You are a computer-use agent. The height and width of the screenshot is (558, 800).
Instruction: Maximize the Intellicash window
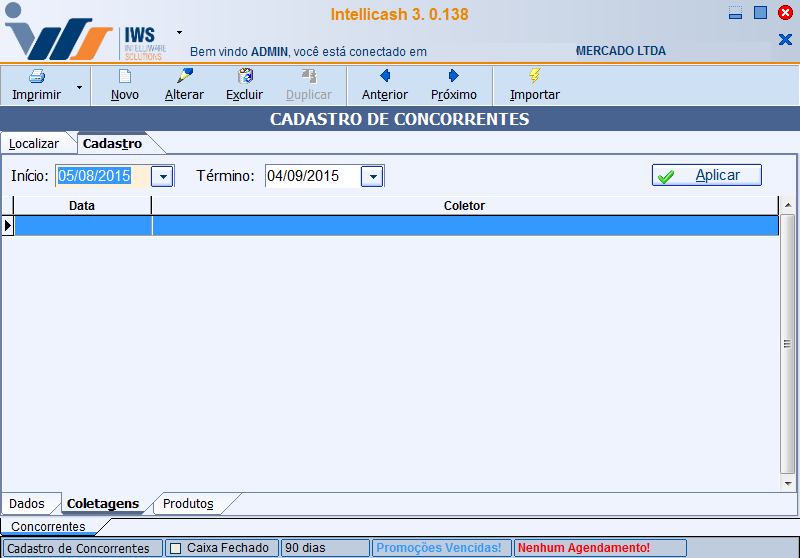tap(760, 13)
